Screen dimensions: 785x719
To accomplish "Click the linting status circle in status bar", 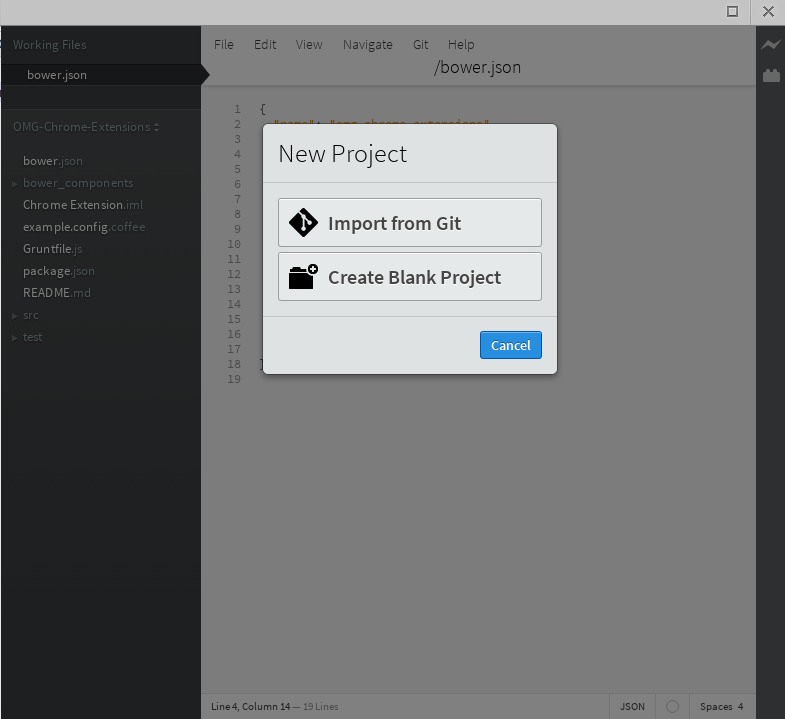I will pyautogui.click(x=672, y=706).
